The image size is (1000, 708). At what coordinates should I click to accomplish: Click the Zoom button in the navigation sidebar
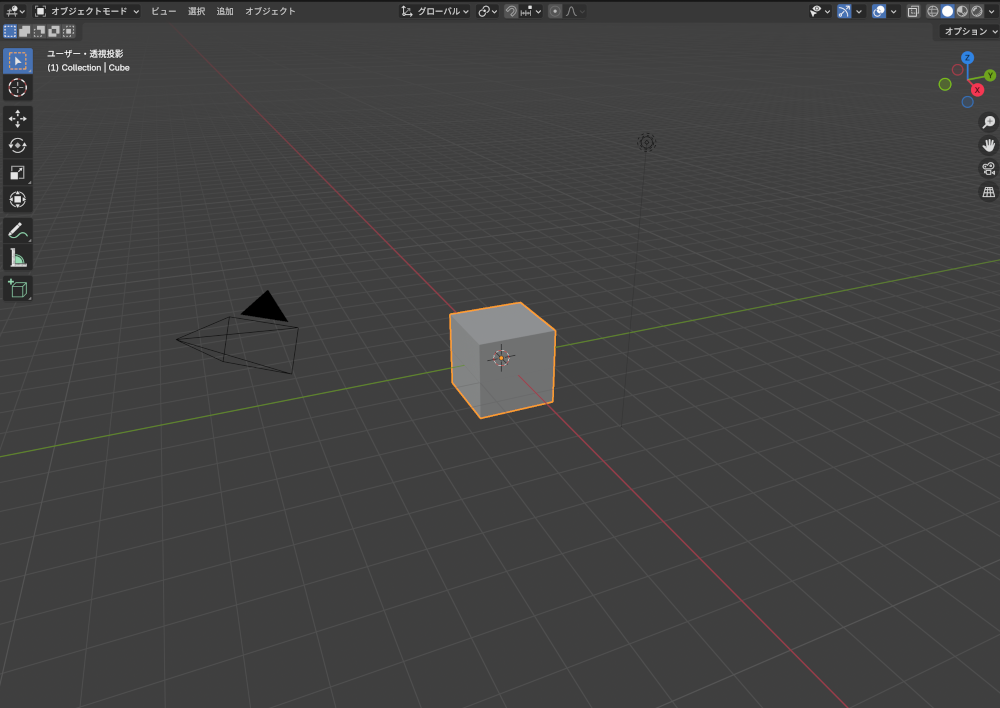[988, 122]
